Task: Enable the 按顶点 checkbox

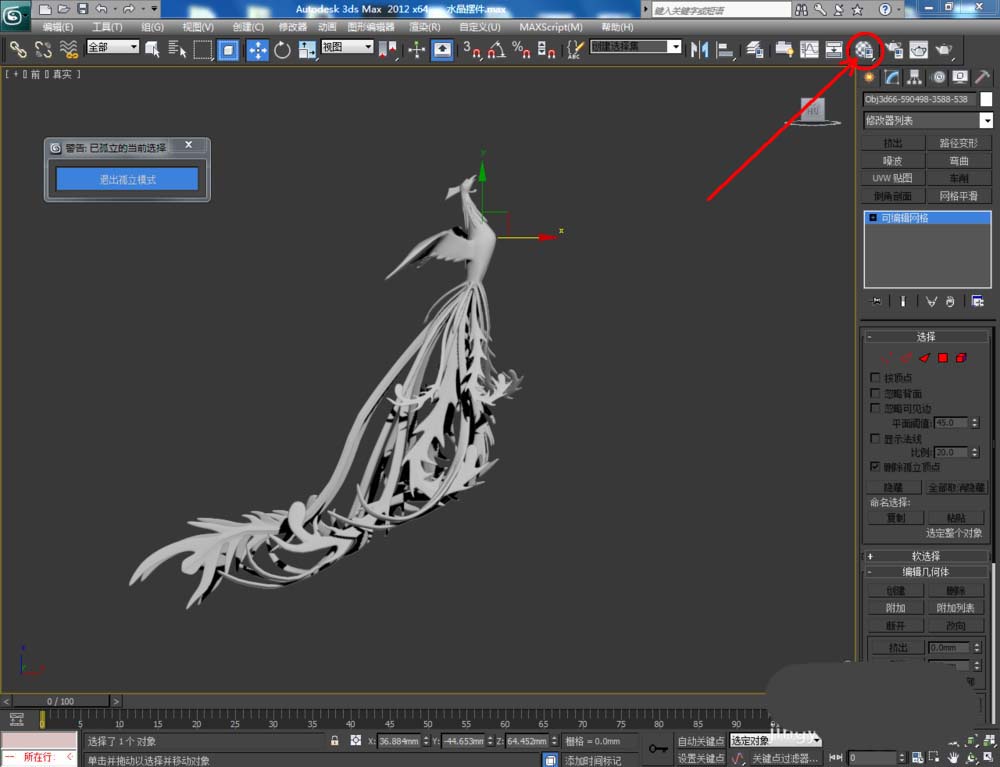Action: pos(875,377)
